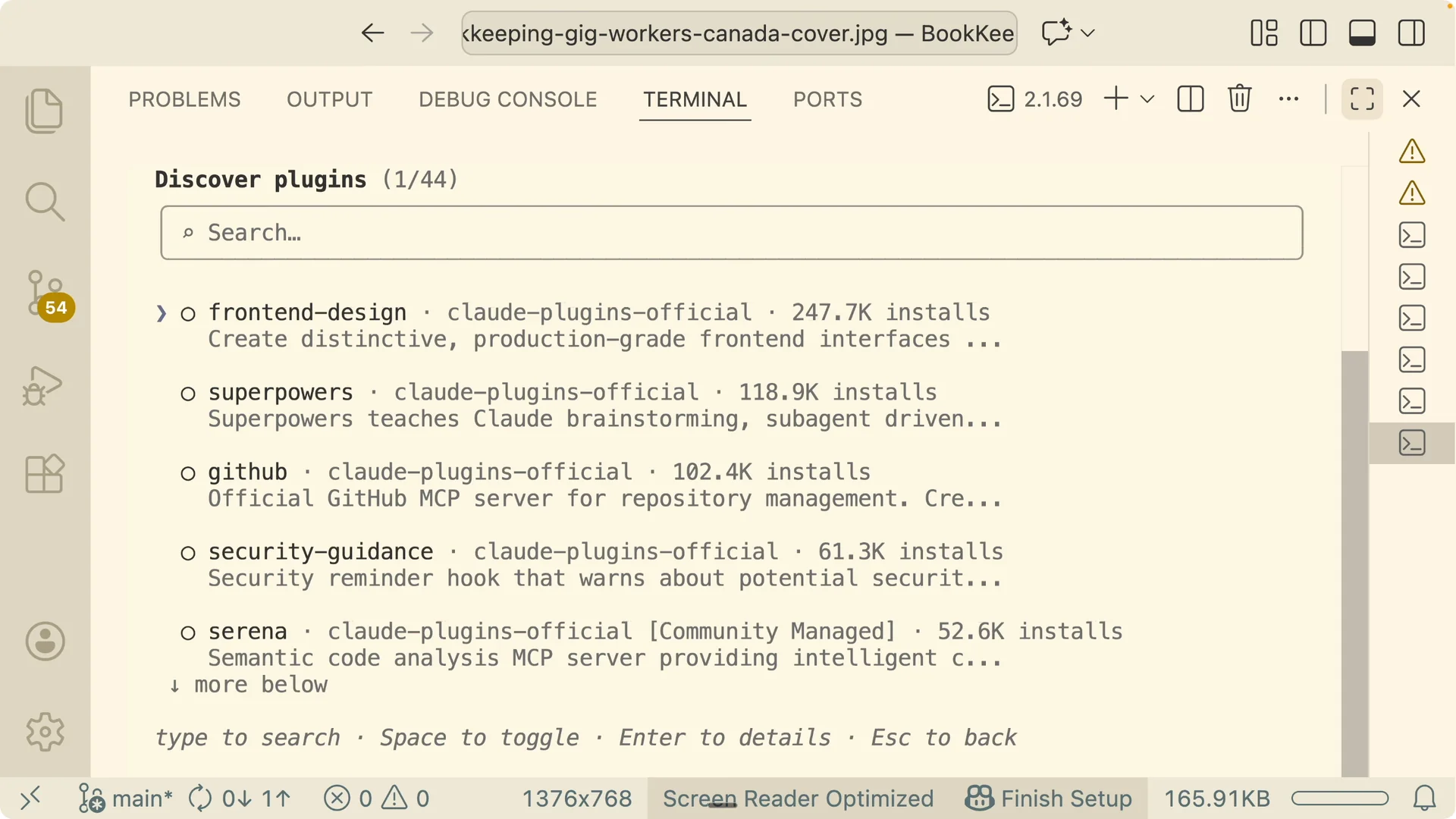Image resolution: width=1456 pixels, height=819 pixels.
Task: Click the terminal scrollbar thumb
Action: coord(1354,563)
